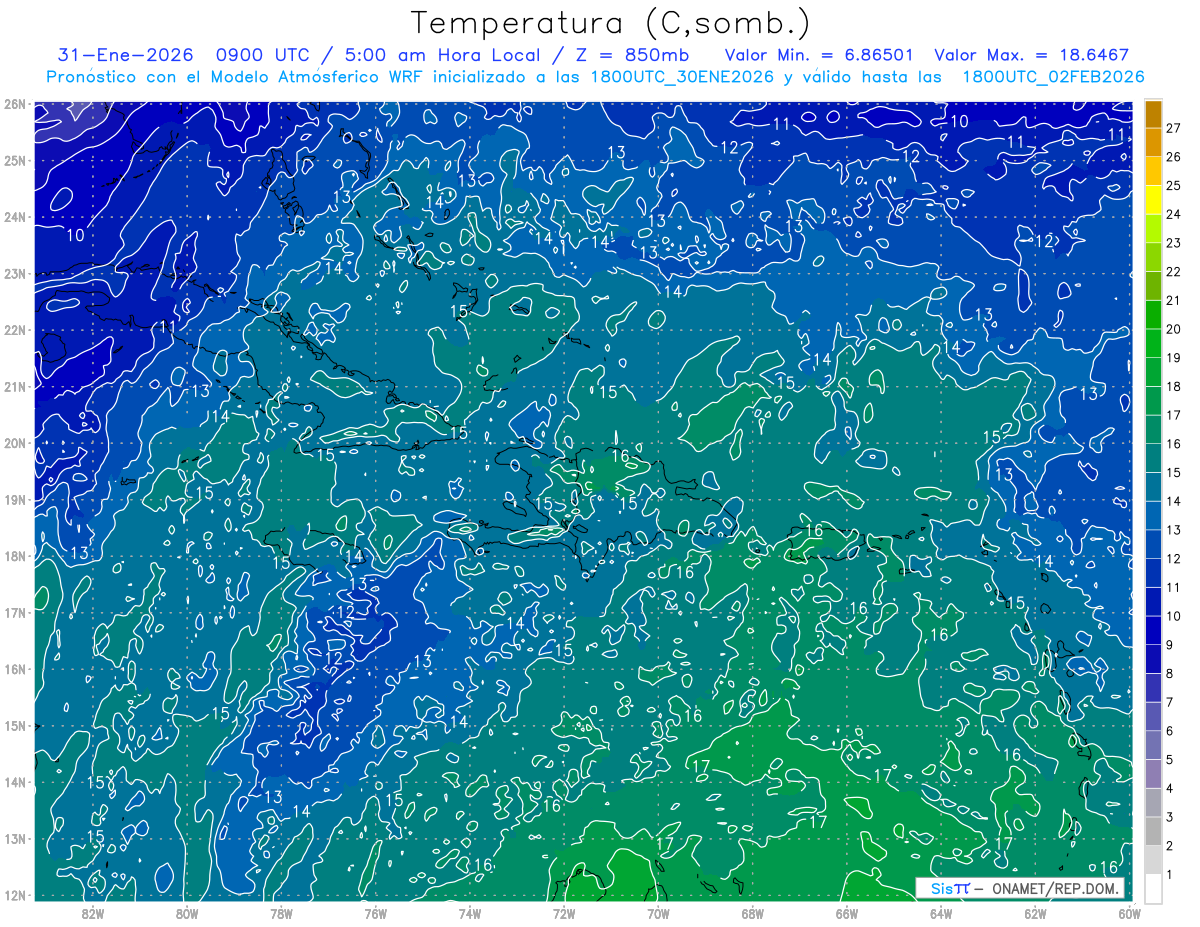The height and width of the screenshot is (927, 1200).
Task: Click legend value '27' on color scale
Action: pyautogui.click(x=1174, y=129)
